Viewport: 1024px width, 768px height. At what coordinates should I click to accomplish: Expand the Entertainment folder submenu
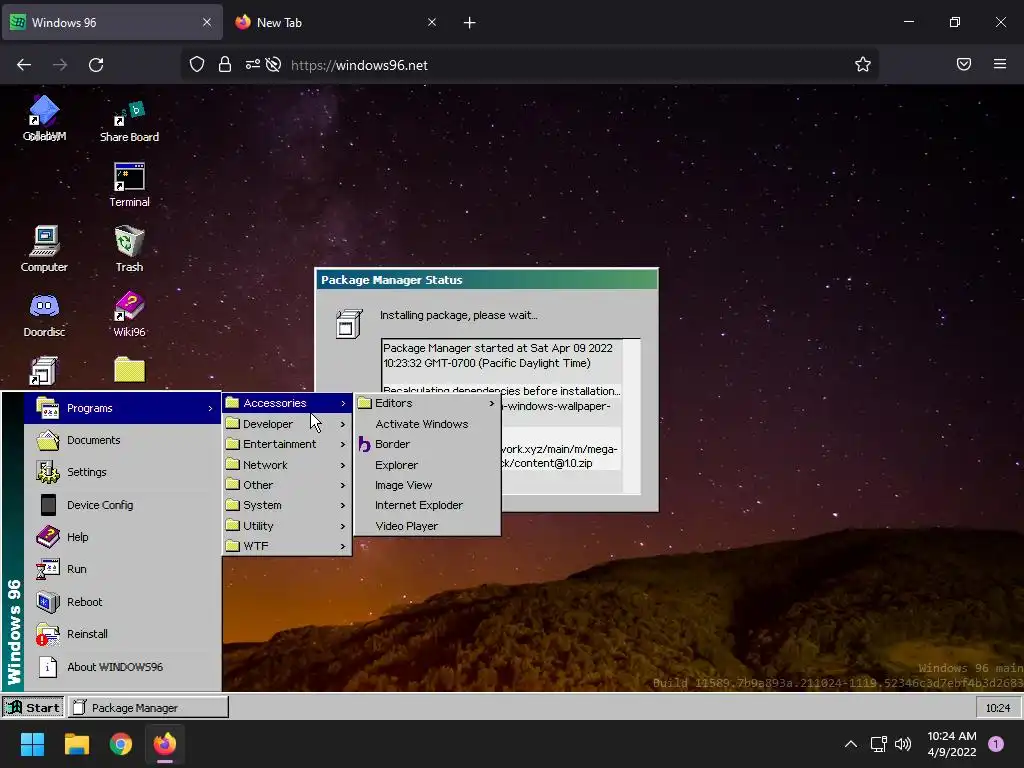tap(287, 444)
